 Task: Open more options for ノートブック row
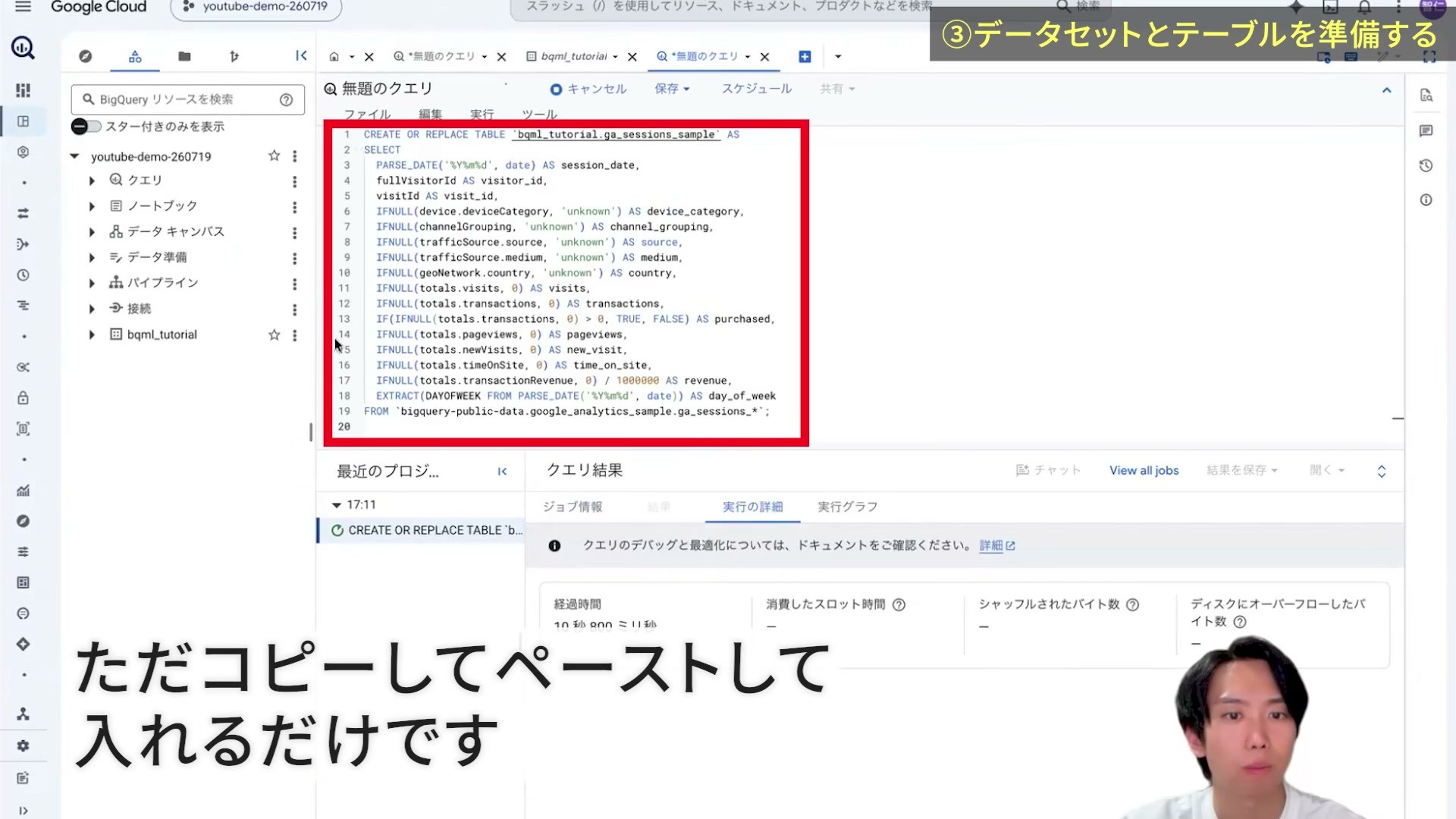295,207
